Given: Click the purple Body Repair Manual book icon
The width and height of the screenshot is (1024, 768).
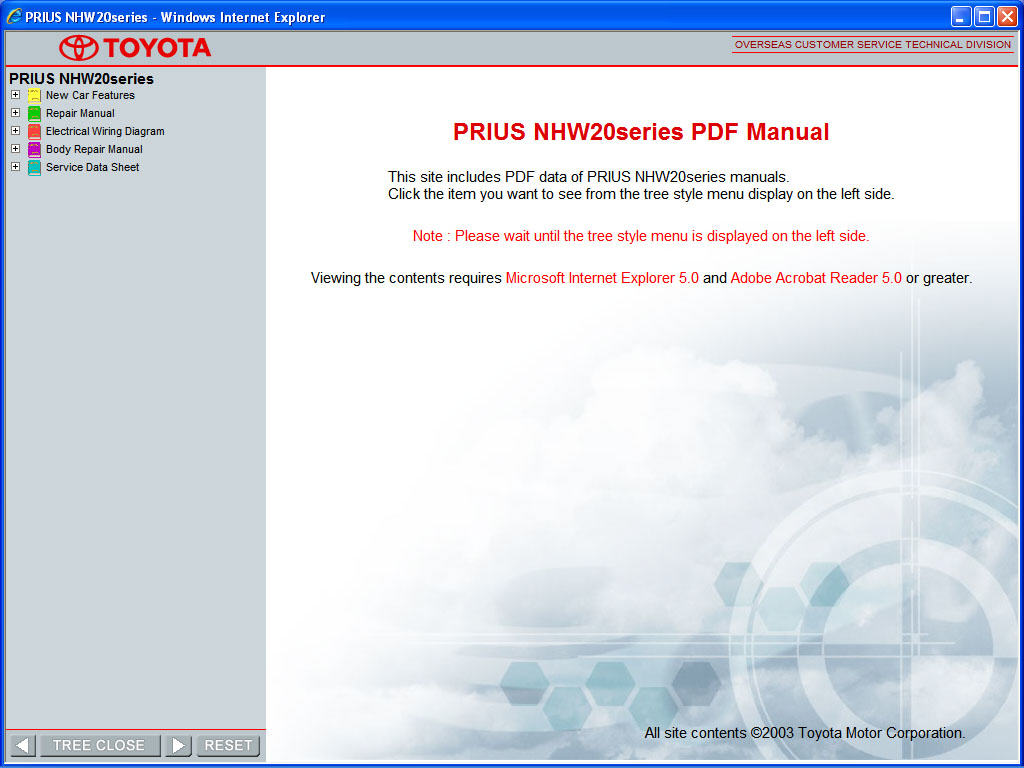Looking at the screenshot, I should 34,150.
